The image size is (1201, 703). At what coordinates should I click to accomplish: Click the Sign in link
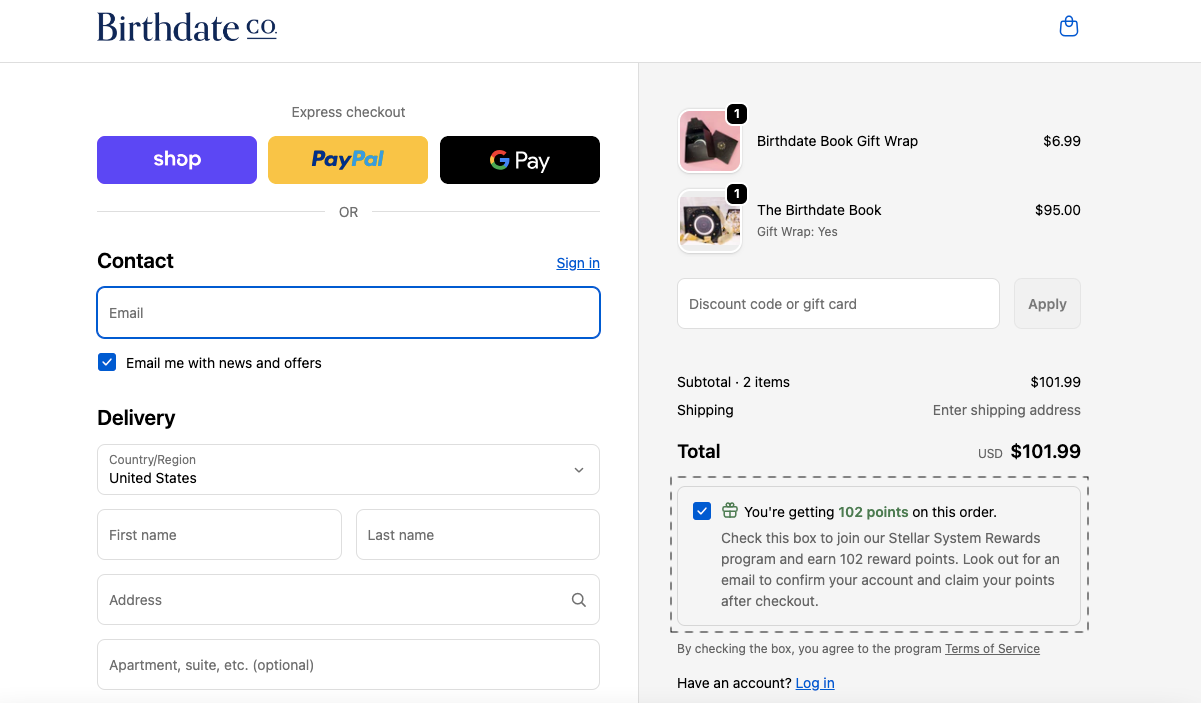[x=578, y=263]
